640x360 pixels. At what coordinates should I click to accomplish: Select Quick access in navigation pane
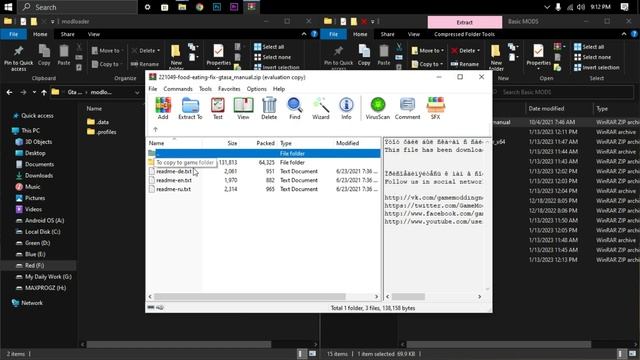pyautogui.click(x=33, y=116)
